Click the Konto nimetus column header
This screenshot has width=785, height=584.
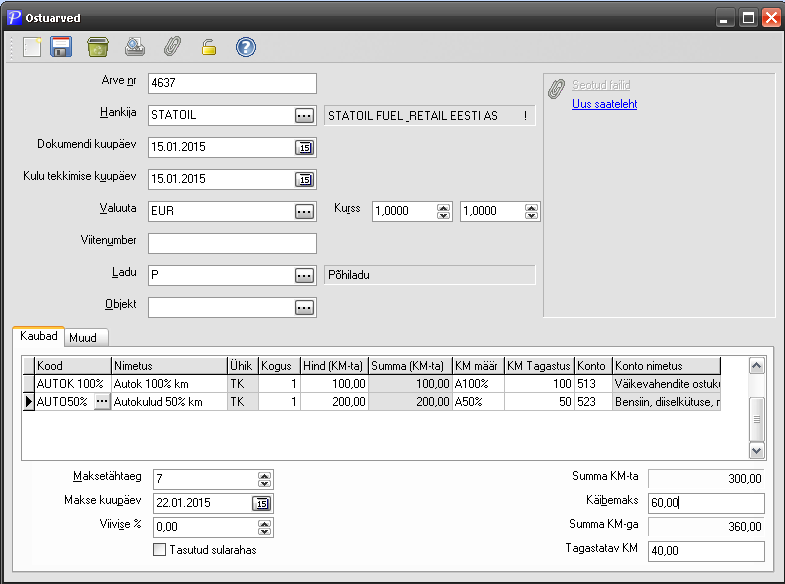666,366
